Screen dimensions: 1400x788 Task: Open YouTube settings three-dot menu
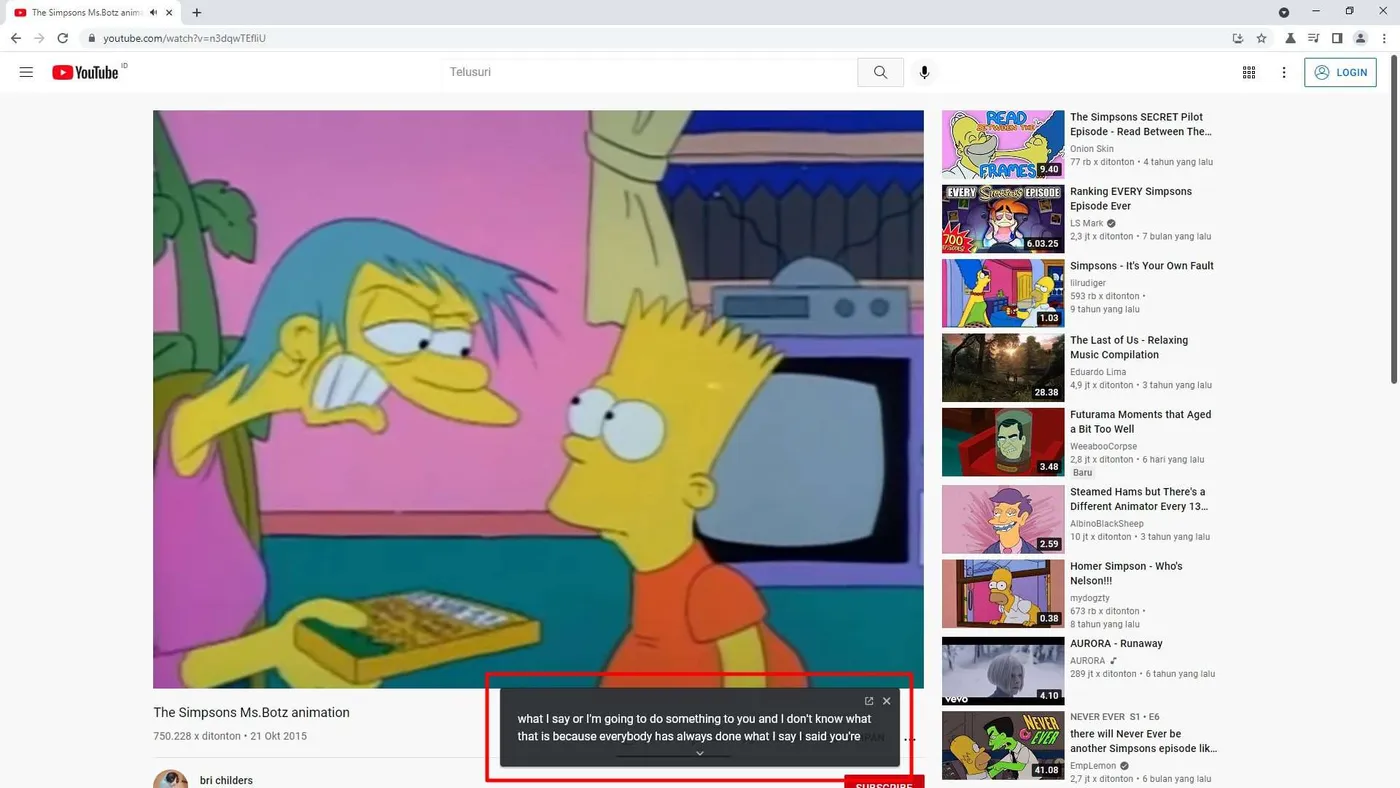1284,72
